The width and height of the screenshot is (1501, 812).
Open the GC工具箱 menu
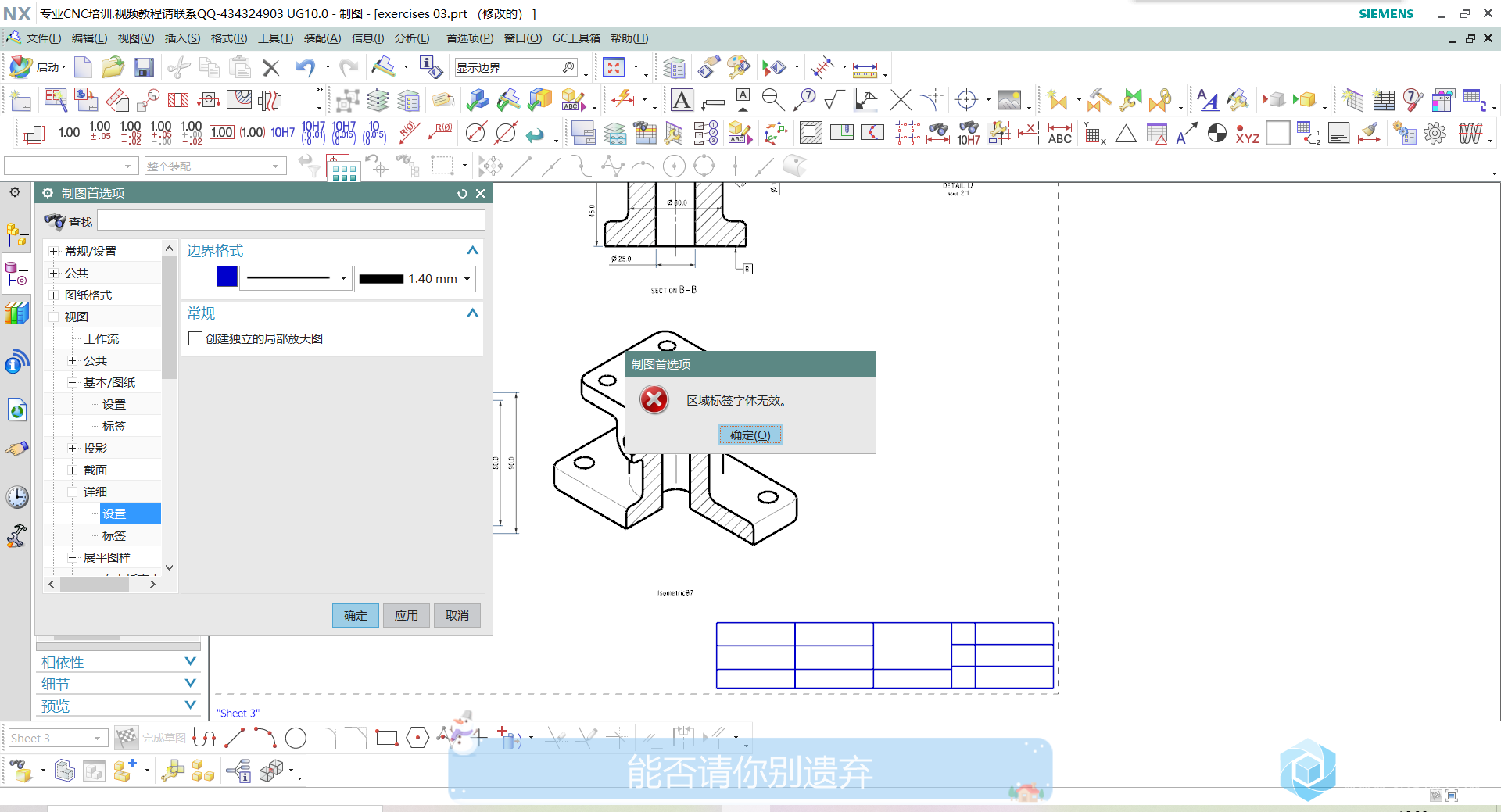click(x=576, y=38)
